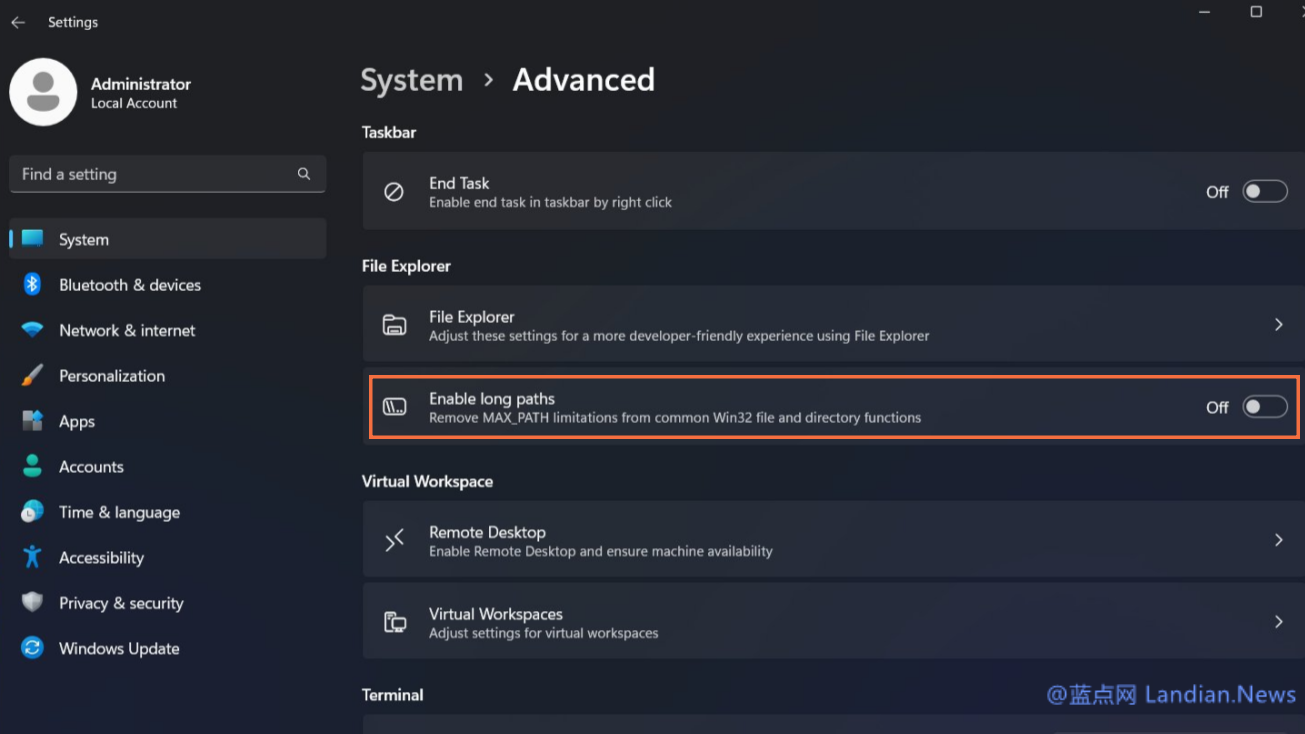Click 'Enable end task in taskbar' description
Image resolution: width=1305 pixels, height=734 pixels.
click(x=550, y=202)
